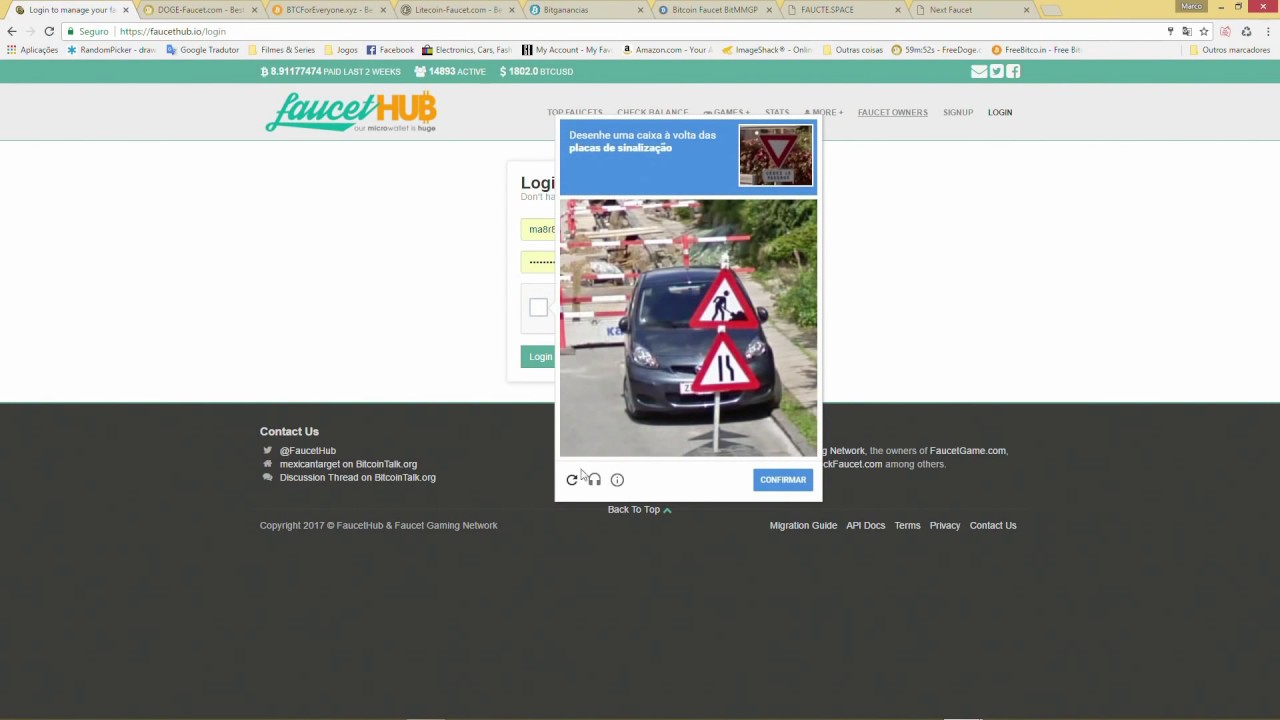The image size is (1280, 720).
Task: Open ImageShack bookmark
Action: [x=767, y=50]
